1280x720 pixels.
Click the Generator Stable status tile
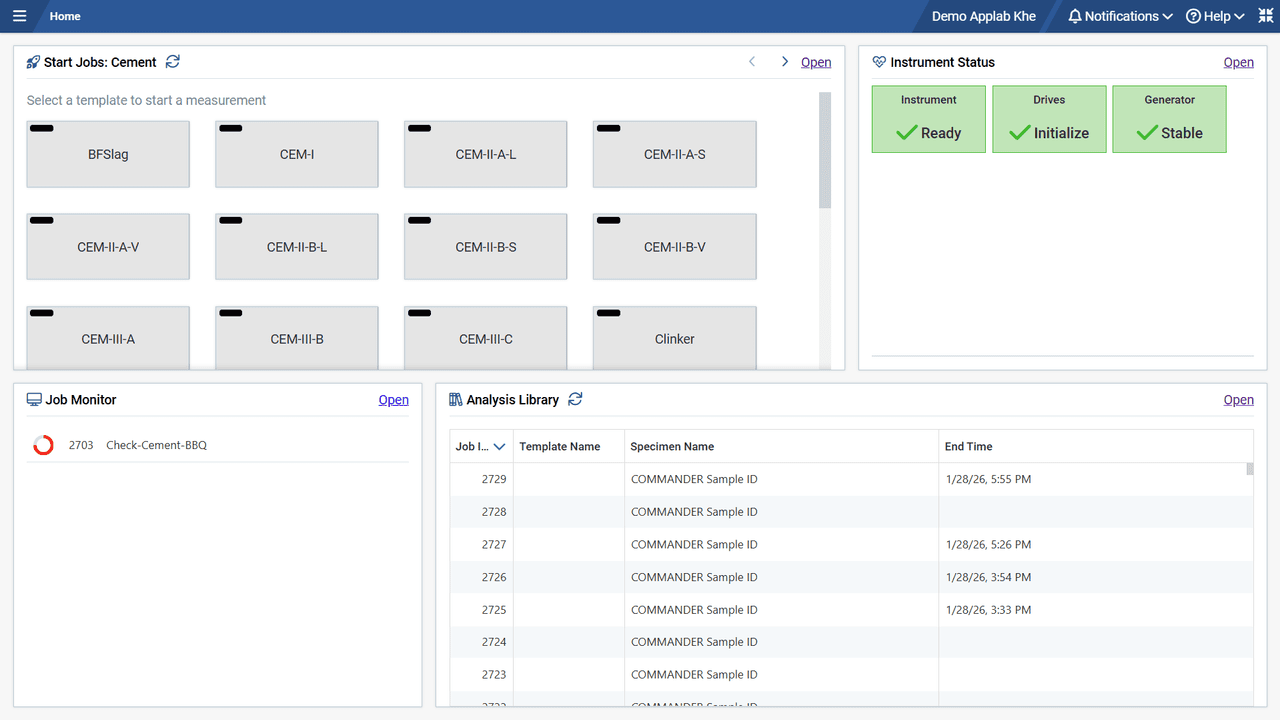[1169, 119]
